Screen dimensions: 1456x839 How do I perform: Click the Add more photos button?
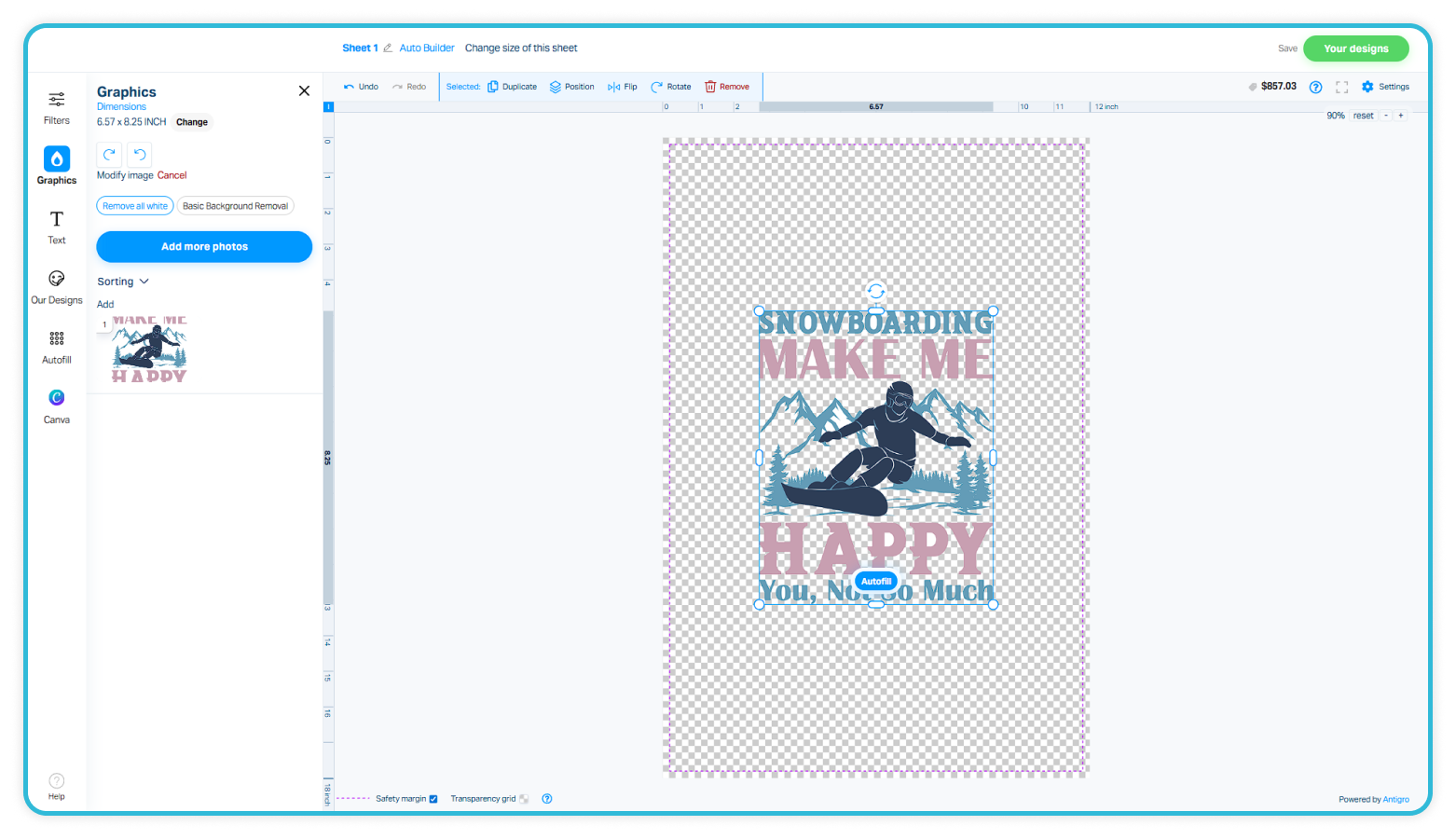(x=204, y=247)
